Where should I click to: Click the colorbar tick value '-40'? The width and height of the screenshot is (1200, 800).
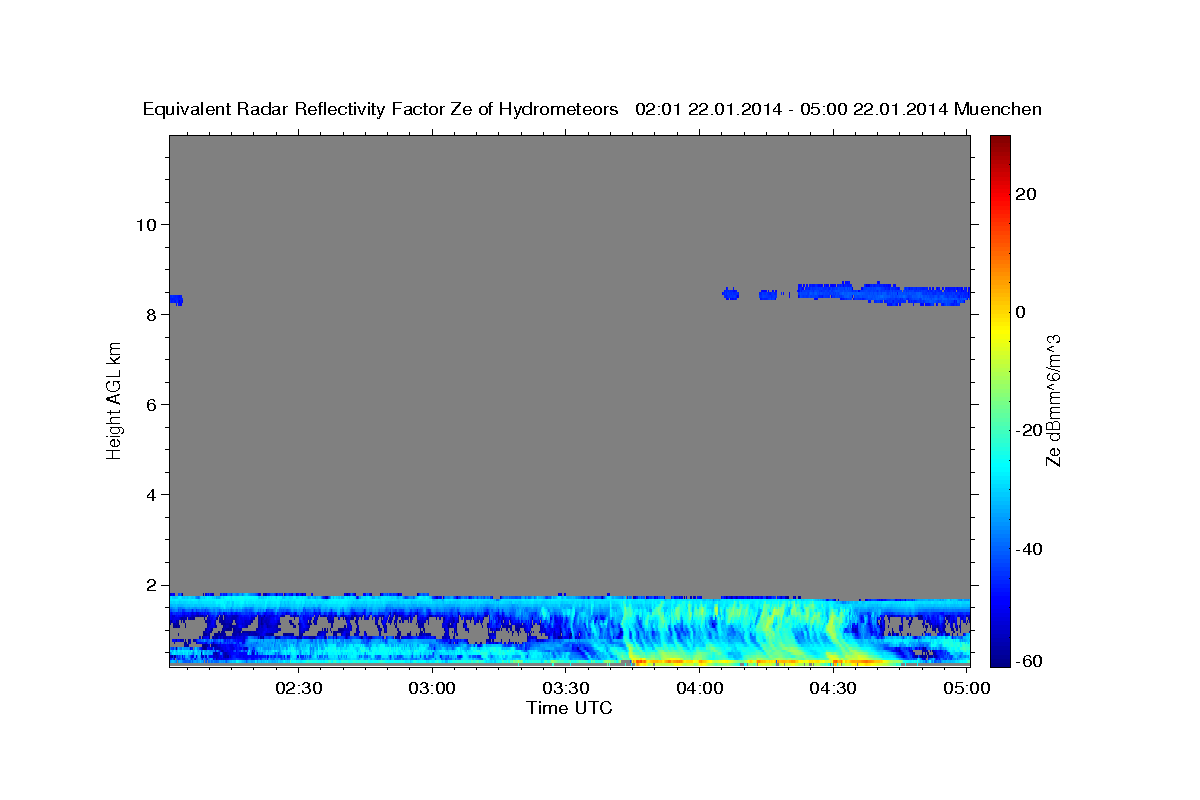point(1027,549)
